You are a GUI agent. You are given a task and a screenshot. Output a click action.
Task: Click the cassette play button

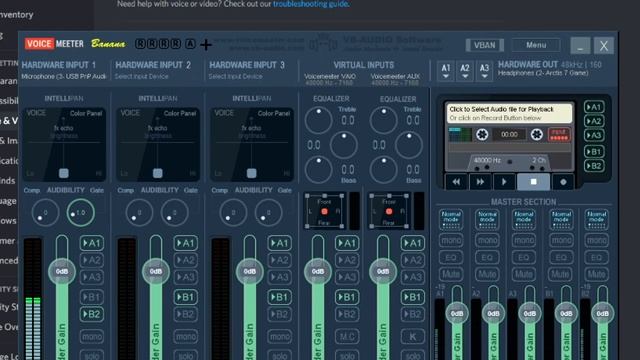[504, 182]
